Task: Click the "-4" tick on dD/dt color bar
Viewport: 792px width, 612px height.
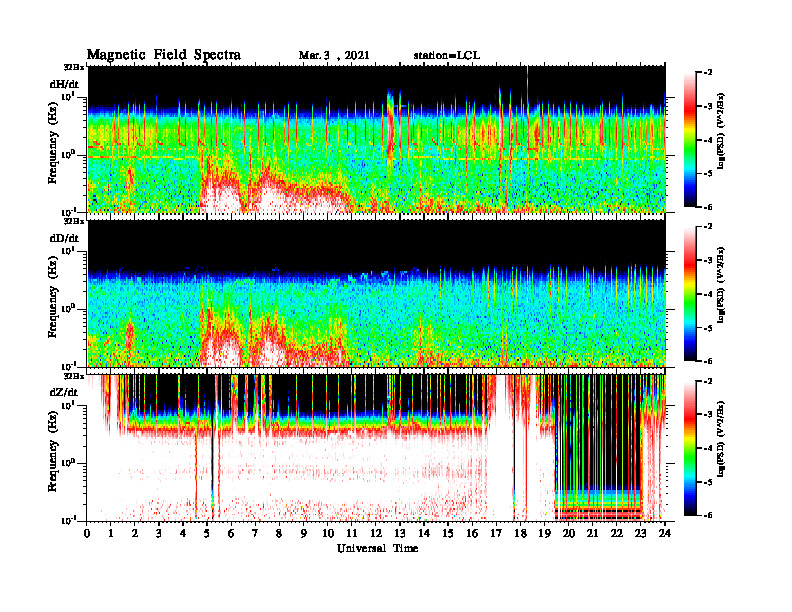Action: (708, 294)
